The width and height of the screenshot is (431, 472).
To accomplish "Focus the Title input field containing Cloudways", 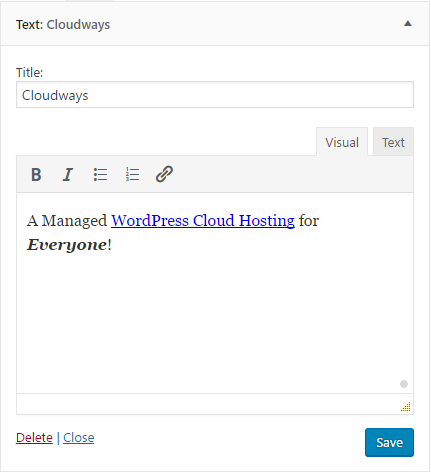I will coord(215,95).
